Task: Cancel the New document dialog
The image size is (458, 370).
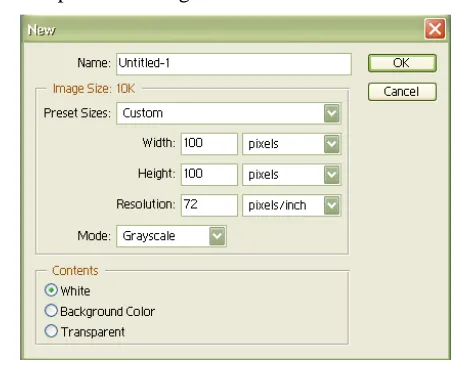Action: click(402, 92)
